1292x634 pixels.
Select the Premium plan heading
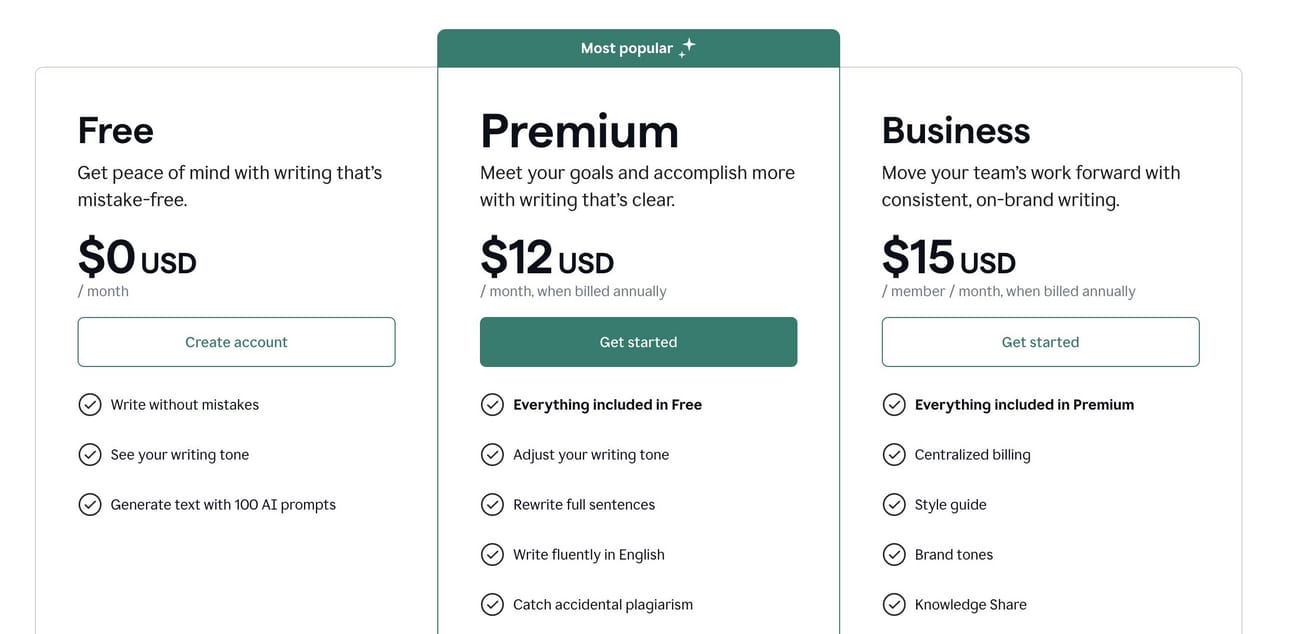click(579, 131)
